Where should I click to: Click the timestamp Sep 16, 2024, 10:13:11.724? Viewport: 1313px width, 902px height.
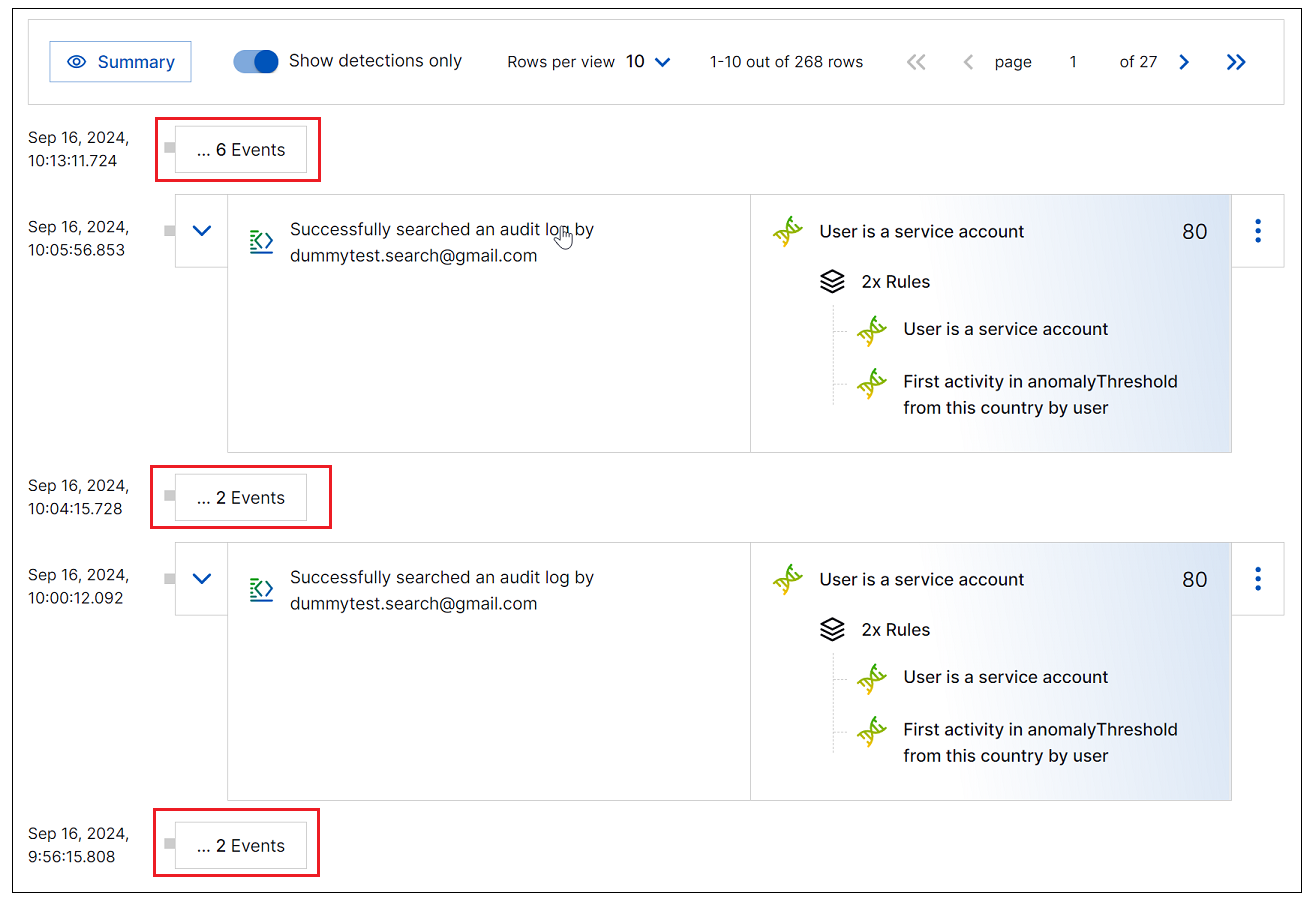78,150
